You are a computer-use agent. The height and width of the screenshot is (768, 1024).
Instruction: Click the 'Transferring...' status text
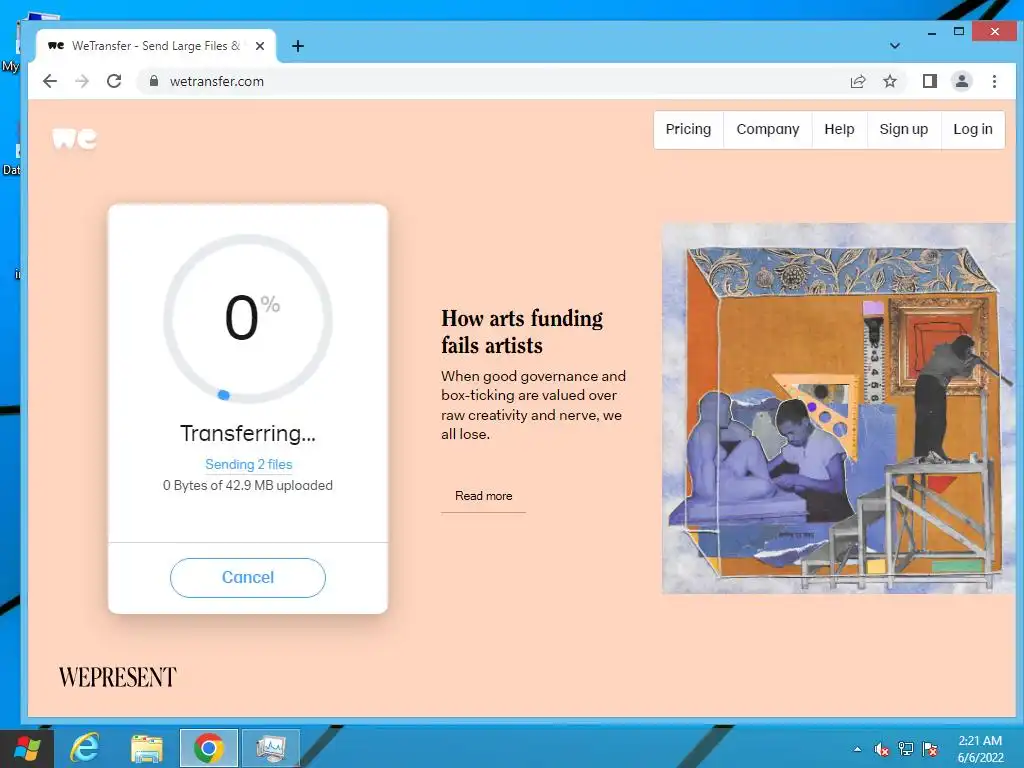[x=248, y=434]
